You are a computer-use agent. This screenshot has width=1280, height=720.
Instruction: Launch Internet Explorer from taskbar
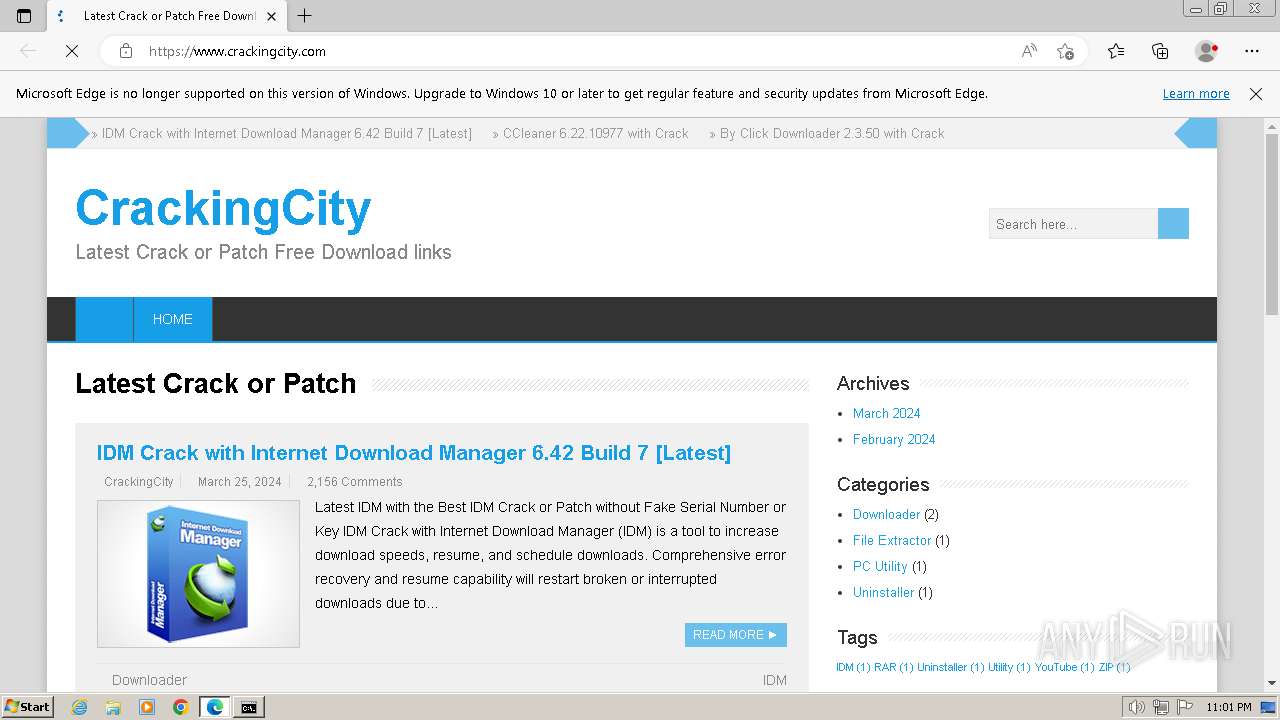coord(79,707)
